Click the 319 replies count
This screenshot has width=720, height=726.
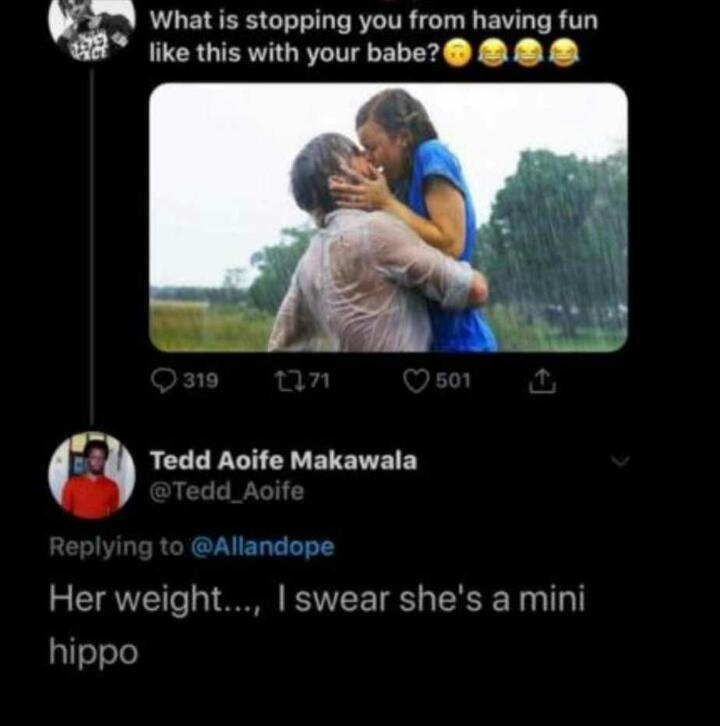202,381
